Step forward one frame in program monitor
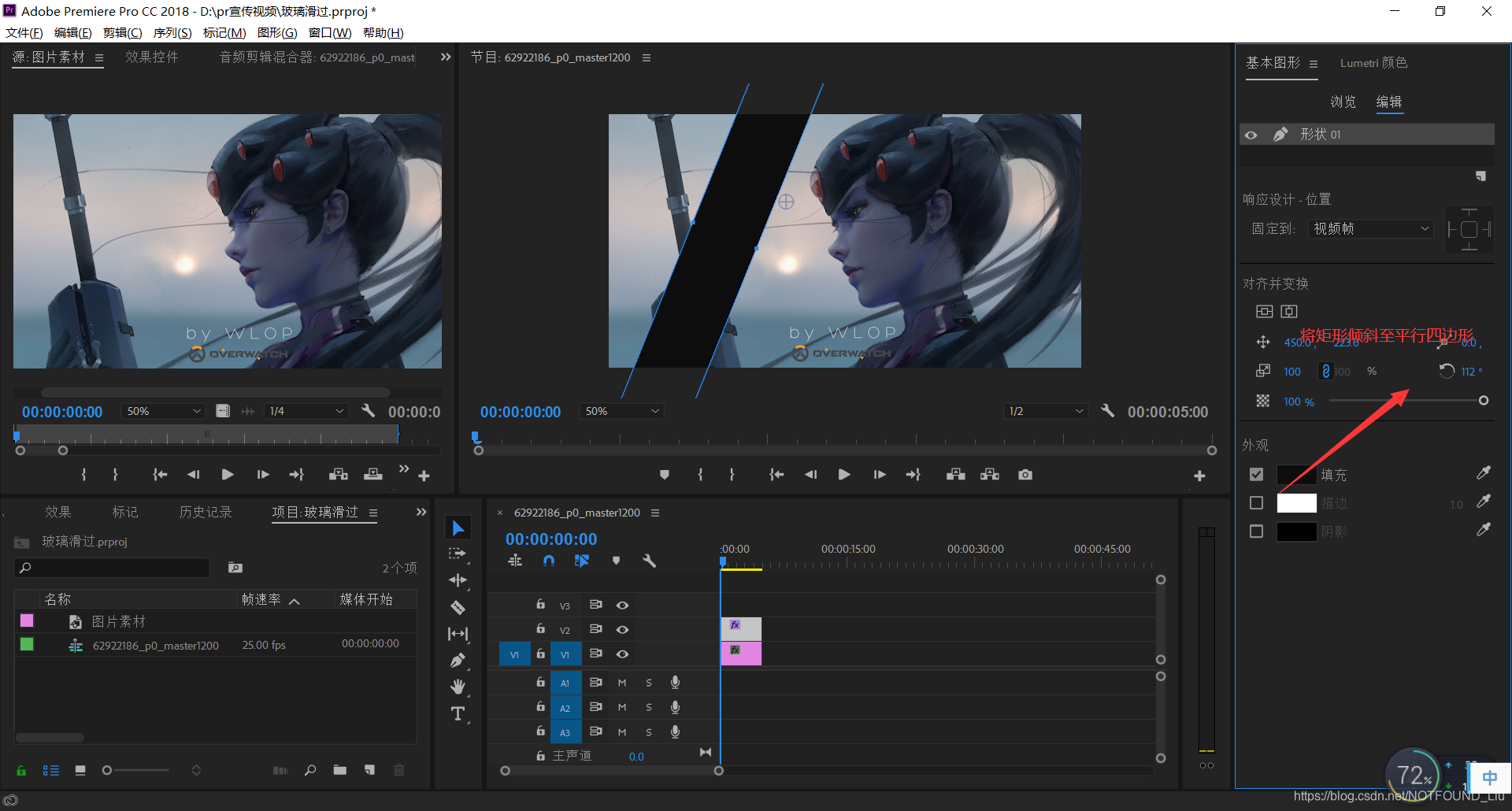 (880, 475)
